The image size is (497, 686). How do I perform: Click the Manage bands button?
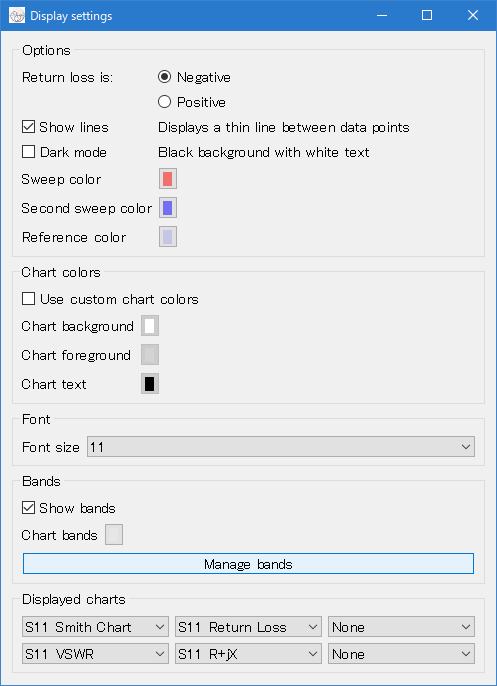click(248, 564)
